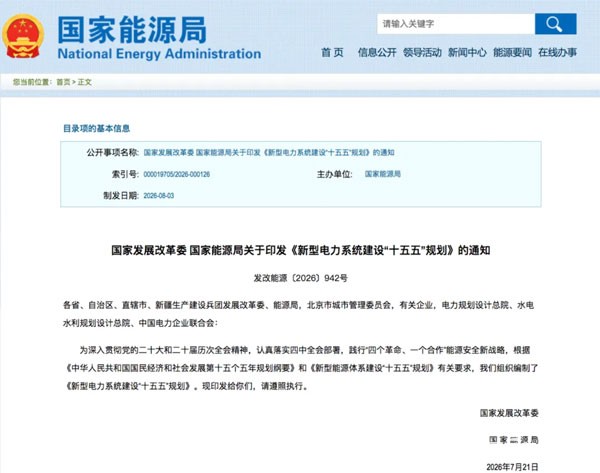
Task: Click the national emblem logo
Action: [x=23, y=36]
